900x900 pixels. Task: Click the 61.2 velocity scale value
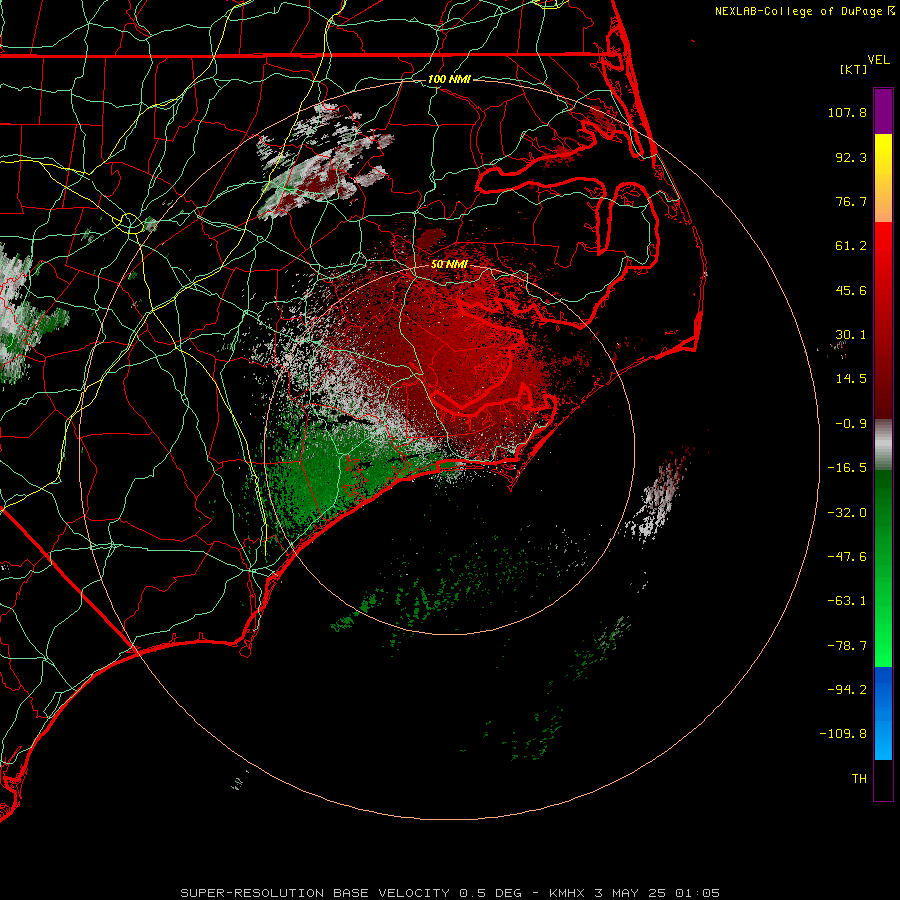[851, 246]
